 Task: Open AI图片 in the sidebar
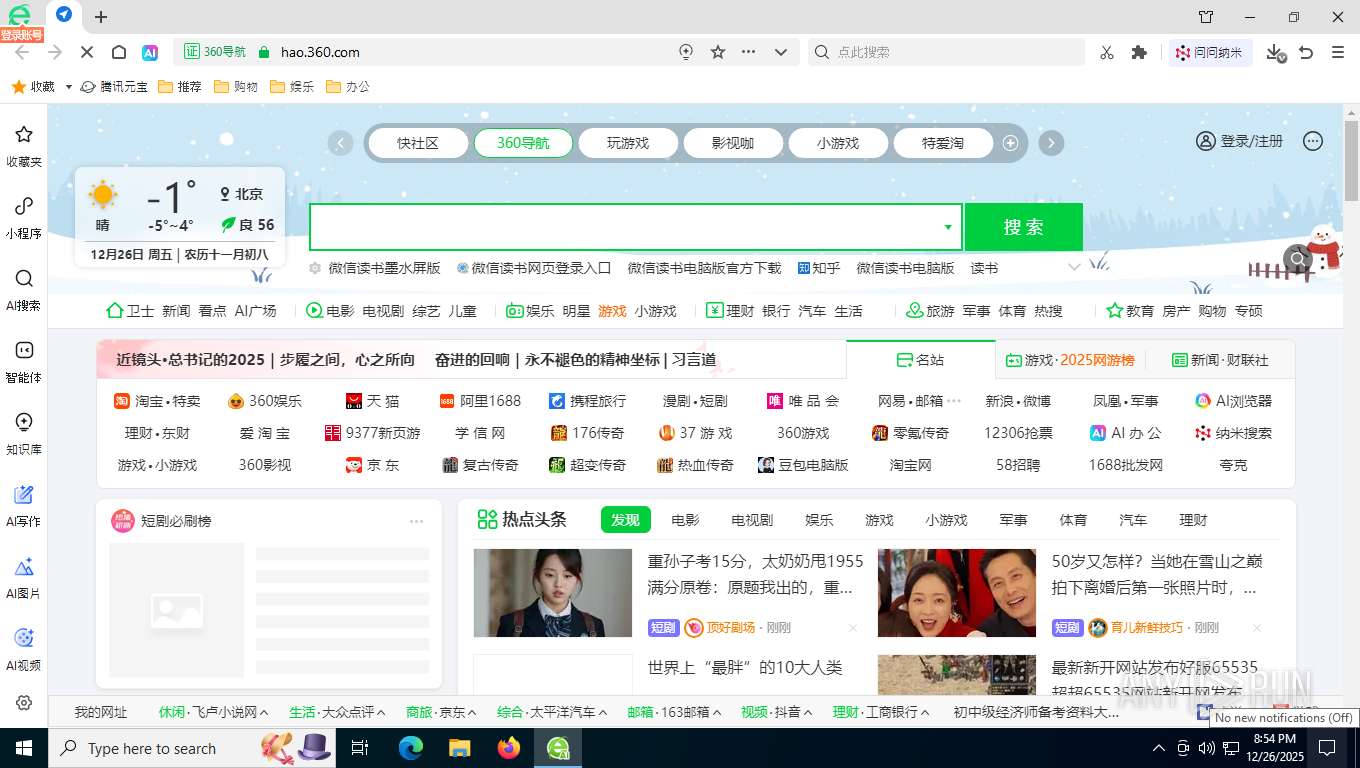coord(24,578)
